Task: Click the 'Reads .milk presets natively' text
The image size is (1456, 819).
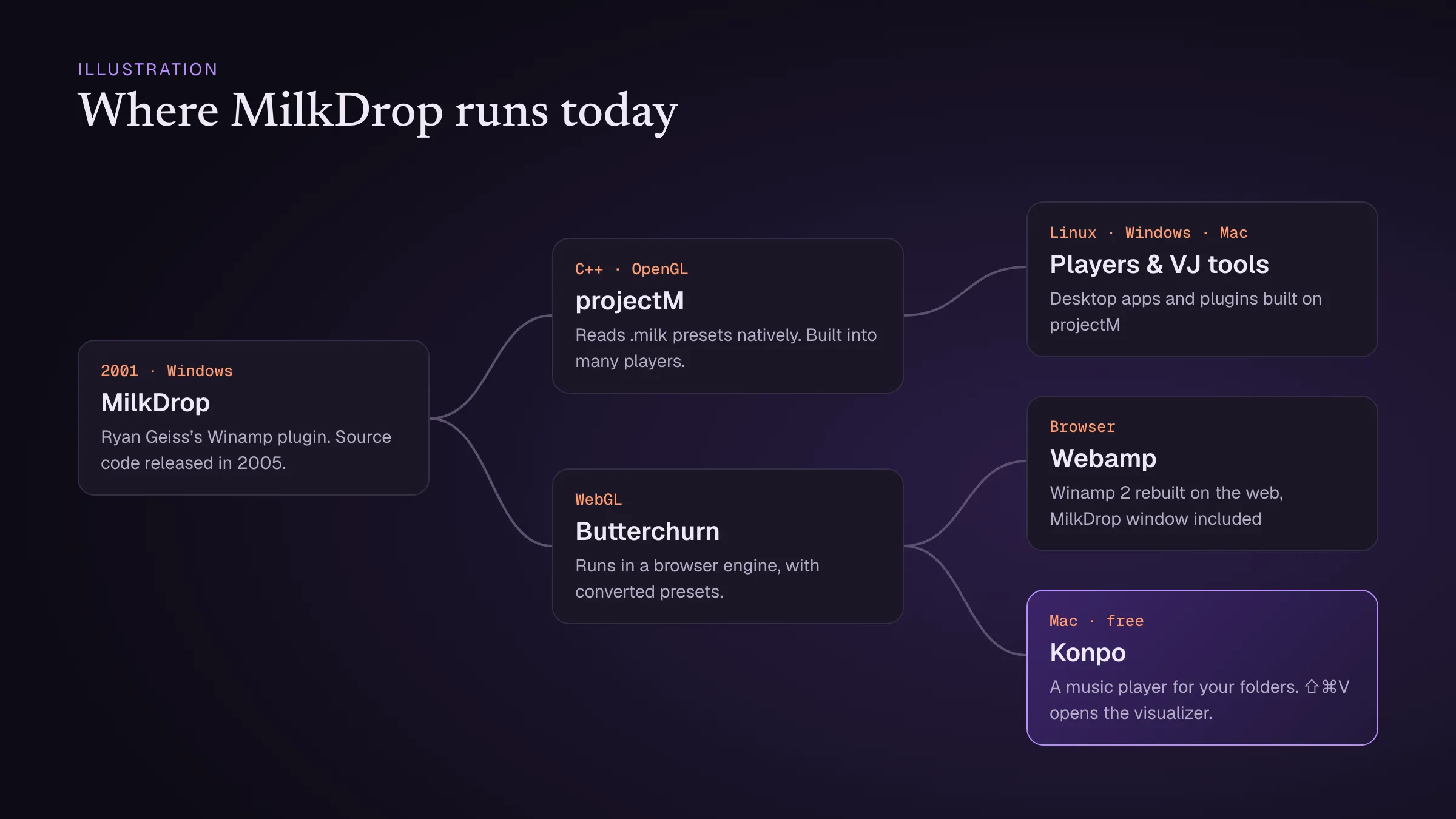Action: (726, 348)
